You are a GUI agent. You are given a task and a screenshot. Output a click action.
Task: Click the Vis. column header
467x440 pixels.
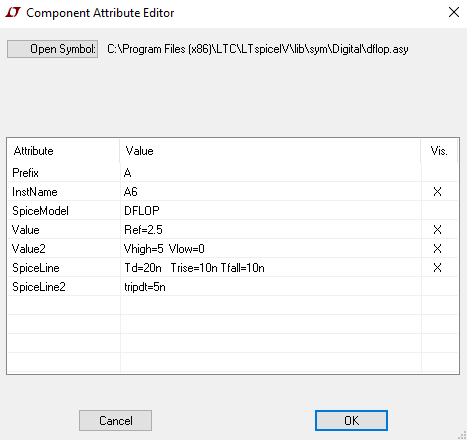(439, 151)
